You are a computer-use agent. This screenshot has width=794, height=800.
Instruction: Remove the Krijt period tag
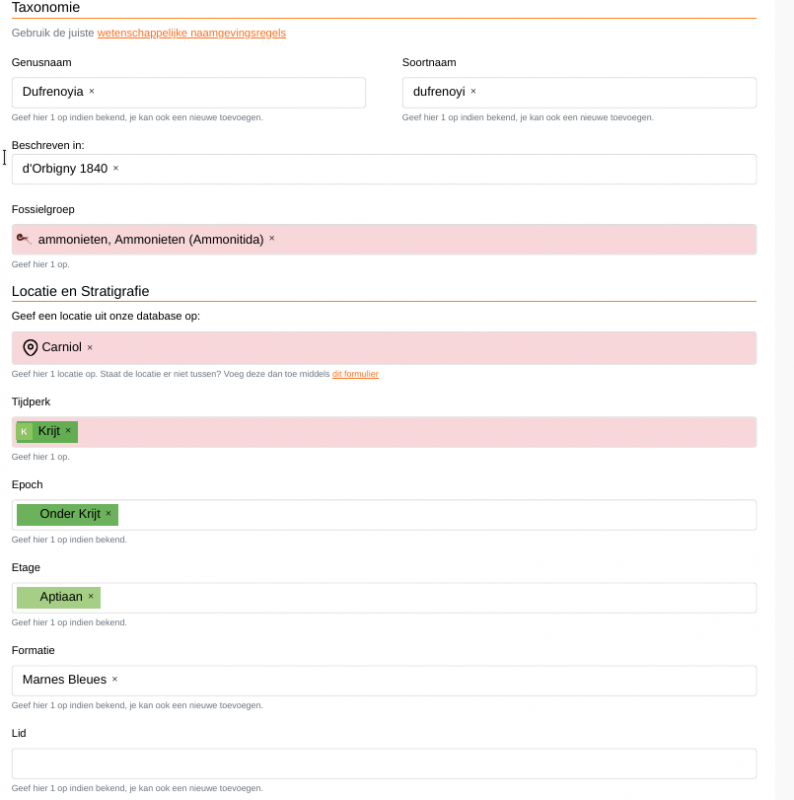68,431
